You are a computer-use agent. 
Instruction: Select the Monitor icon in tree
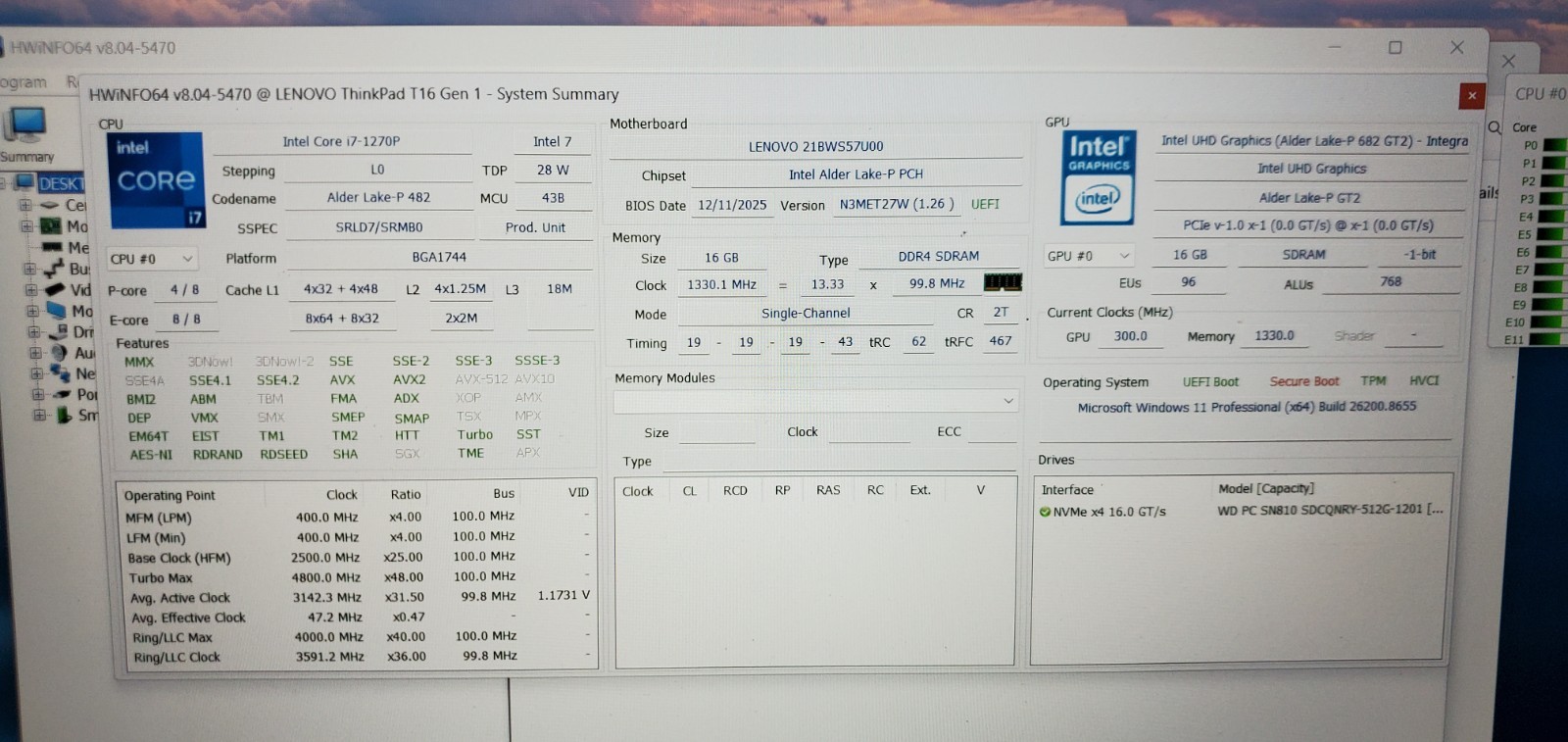click(x=57, y=311)
